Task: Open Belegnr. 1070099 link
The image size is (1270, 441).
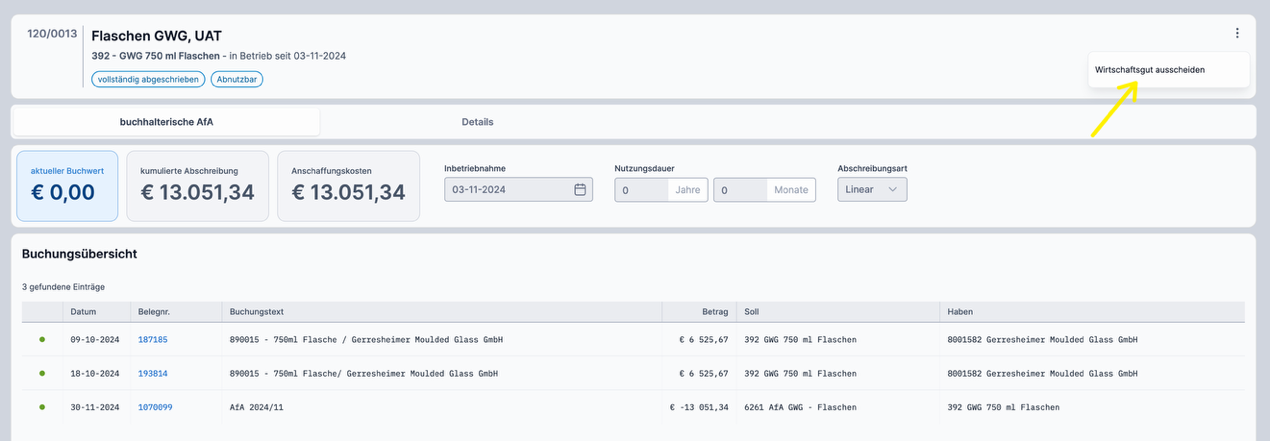Action: (x=155, y=407)
